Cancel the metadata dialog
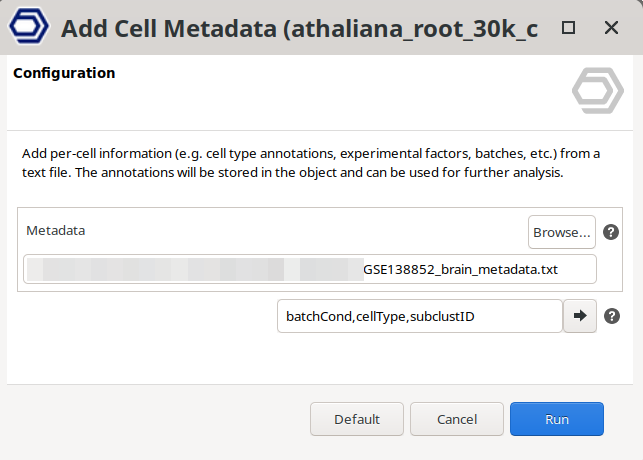This screenshot has width=643, height=460. point(456,419)
